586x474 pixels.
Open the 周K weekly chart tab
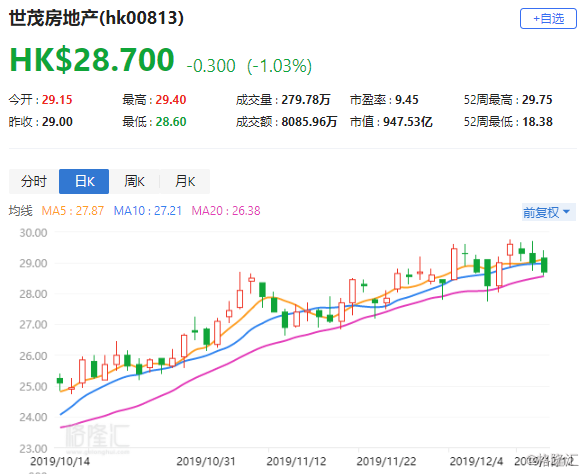click(135, 181)
